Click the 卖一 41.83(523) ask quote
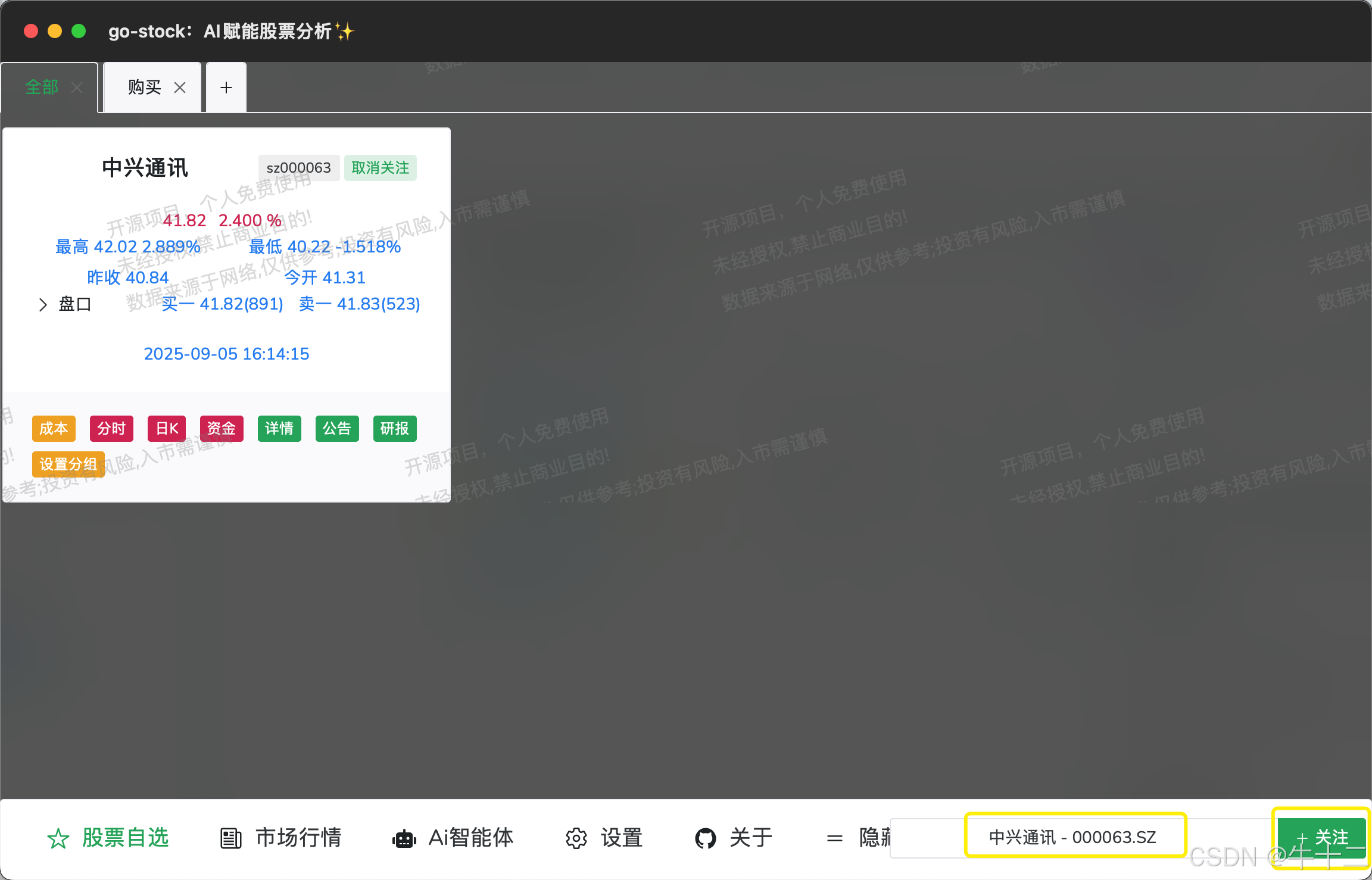1372x880 pixels. coord(360,304)
